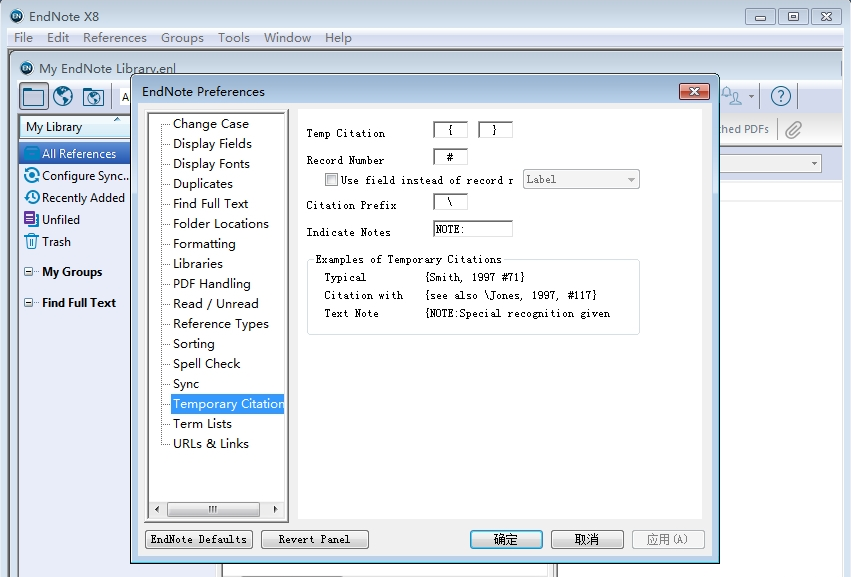Screen dimensions: 851x577
Task: Open the dropdown arrow next to share icon
Action: [751, 97]
